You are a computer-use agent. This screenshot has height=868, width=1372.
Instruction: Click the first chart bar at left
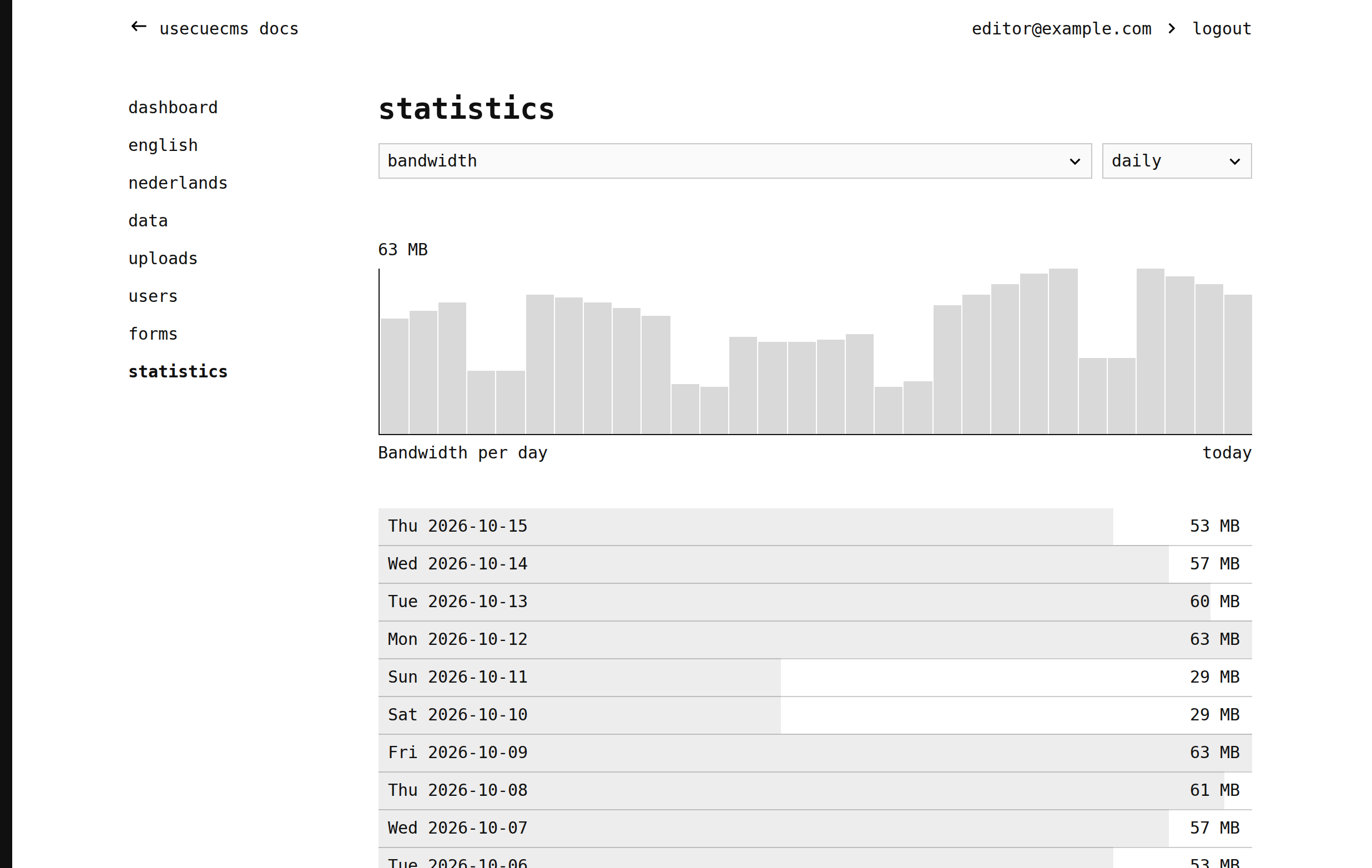coord(394,376)
